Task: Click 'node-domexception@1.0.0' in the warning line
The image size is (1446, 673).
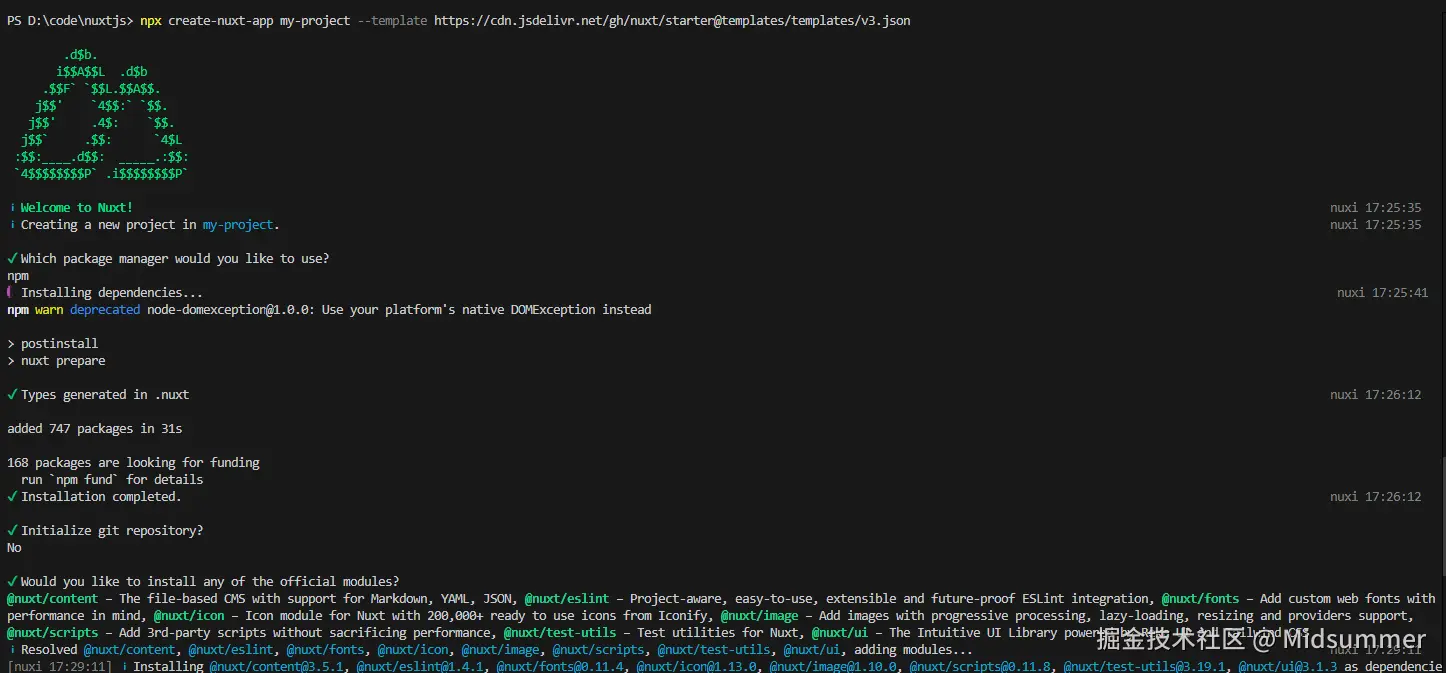Action: [230, 310]
